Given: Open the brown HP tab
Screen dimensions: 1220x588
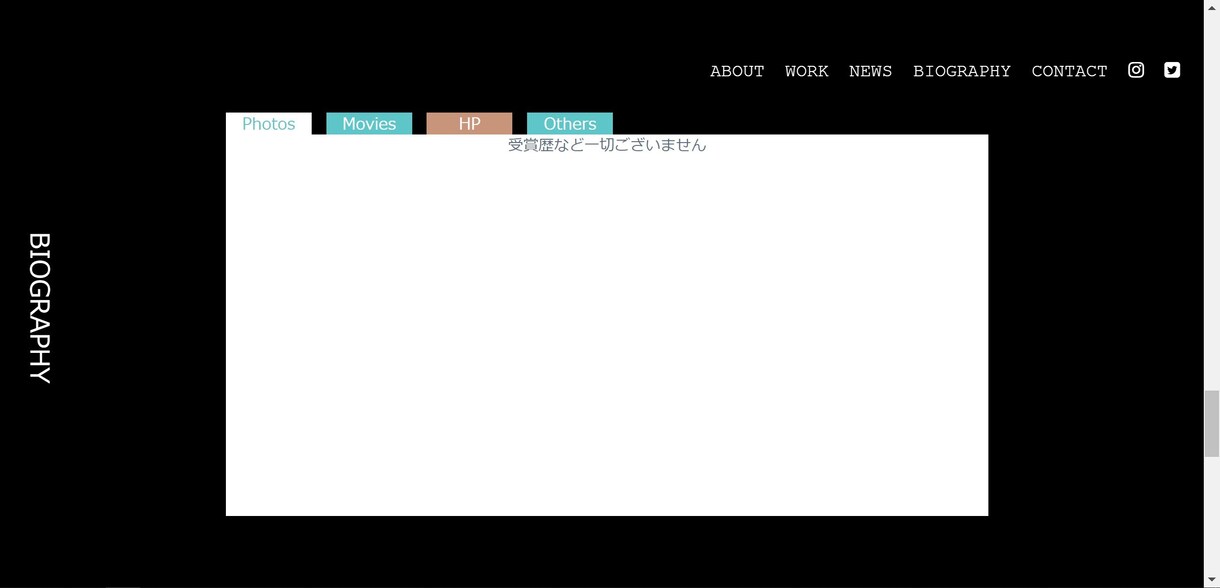Looking at the screenshot, I should tap(469, 123).
